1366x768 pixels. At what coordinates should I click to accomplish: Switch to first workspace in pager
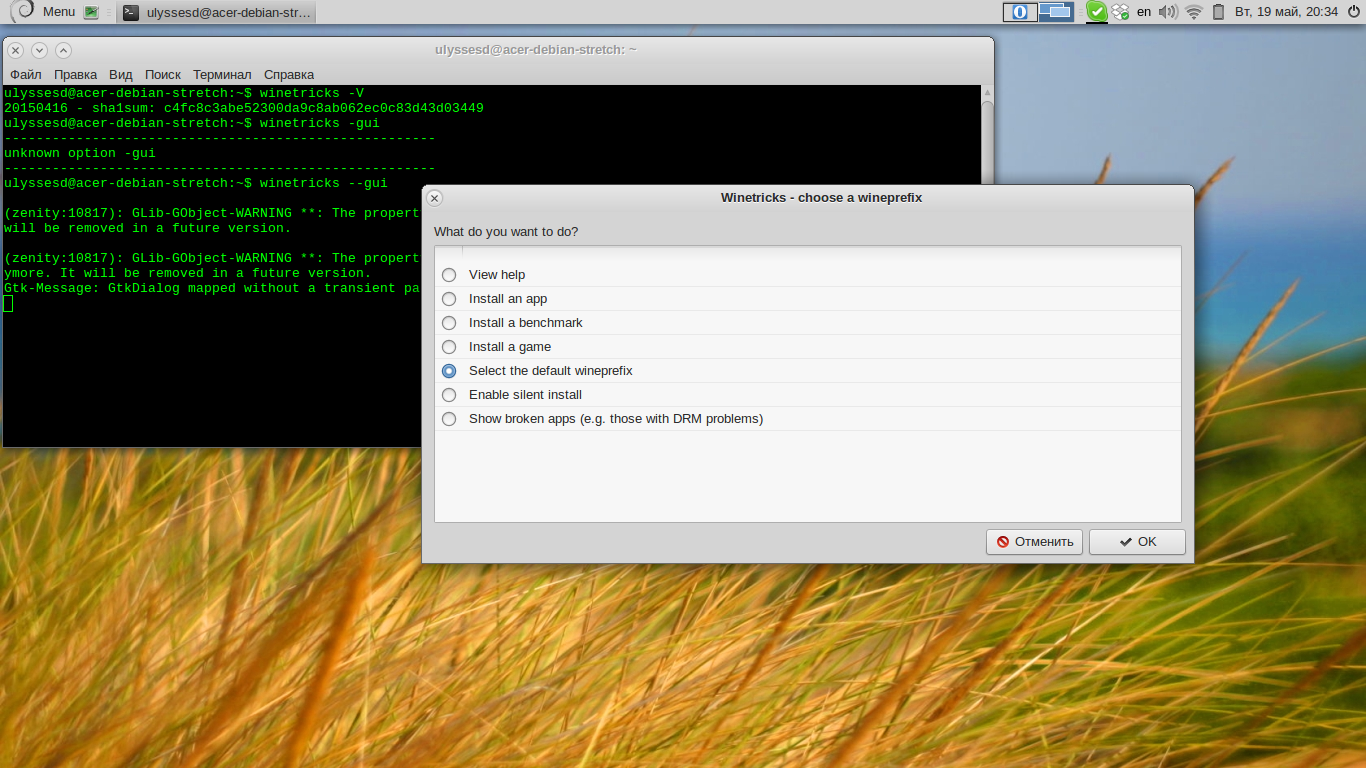tap(1020, 12)
